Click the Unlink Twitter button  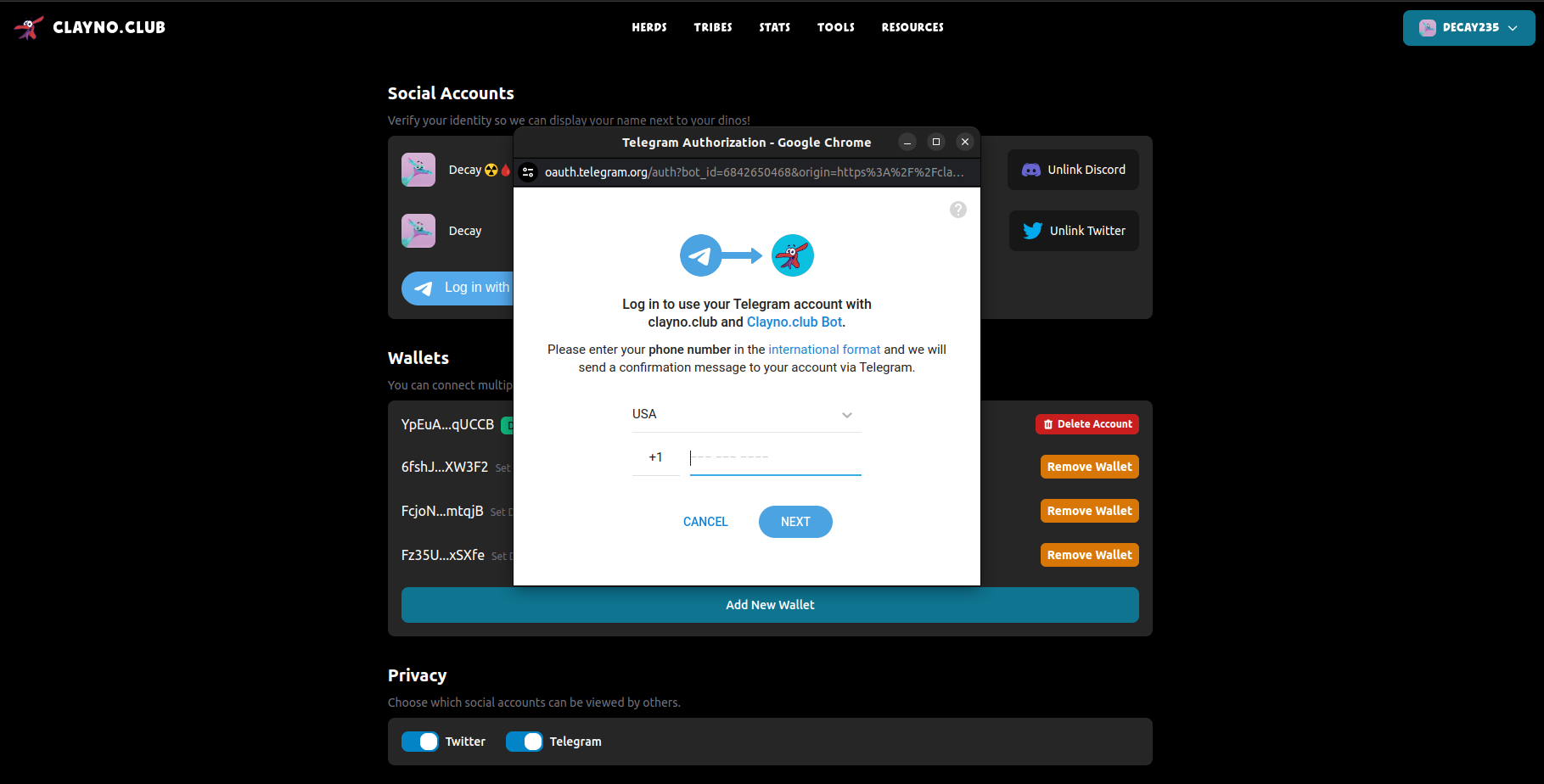coord(1074,231)
